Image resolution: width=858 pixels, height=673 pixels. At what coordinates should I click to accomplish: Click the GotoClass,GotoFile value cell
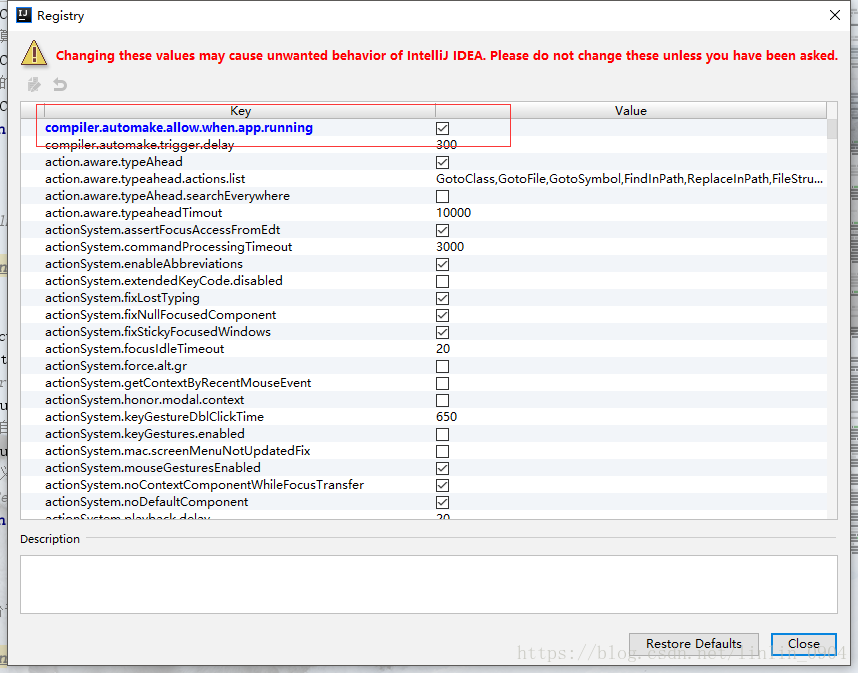629,178
